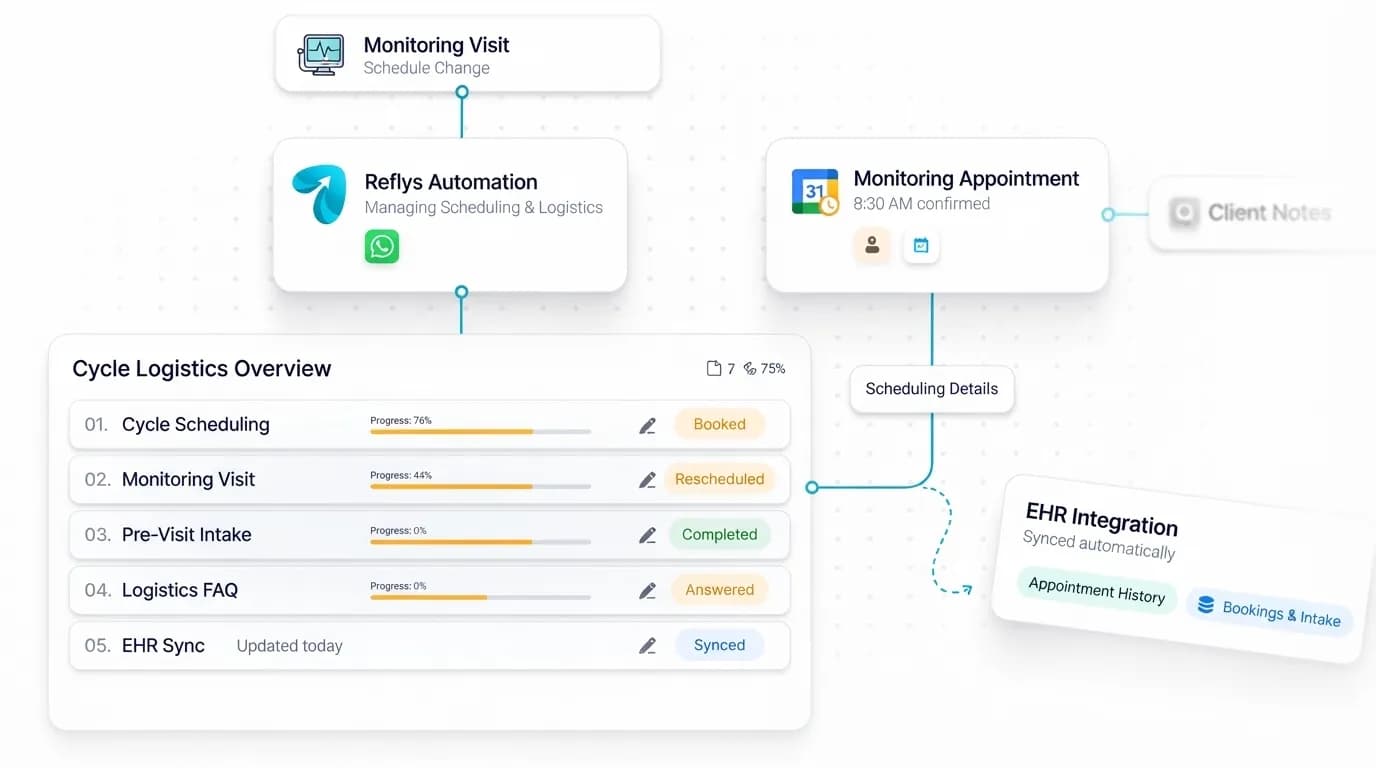The height and width of the screenshot is (768, 1376).
Task: Edit the Cycle Scheduling row with pencil icon
Action: tap(648, 425)
